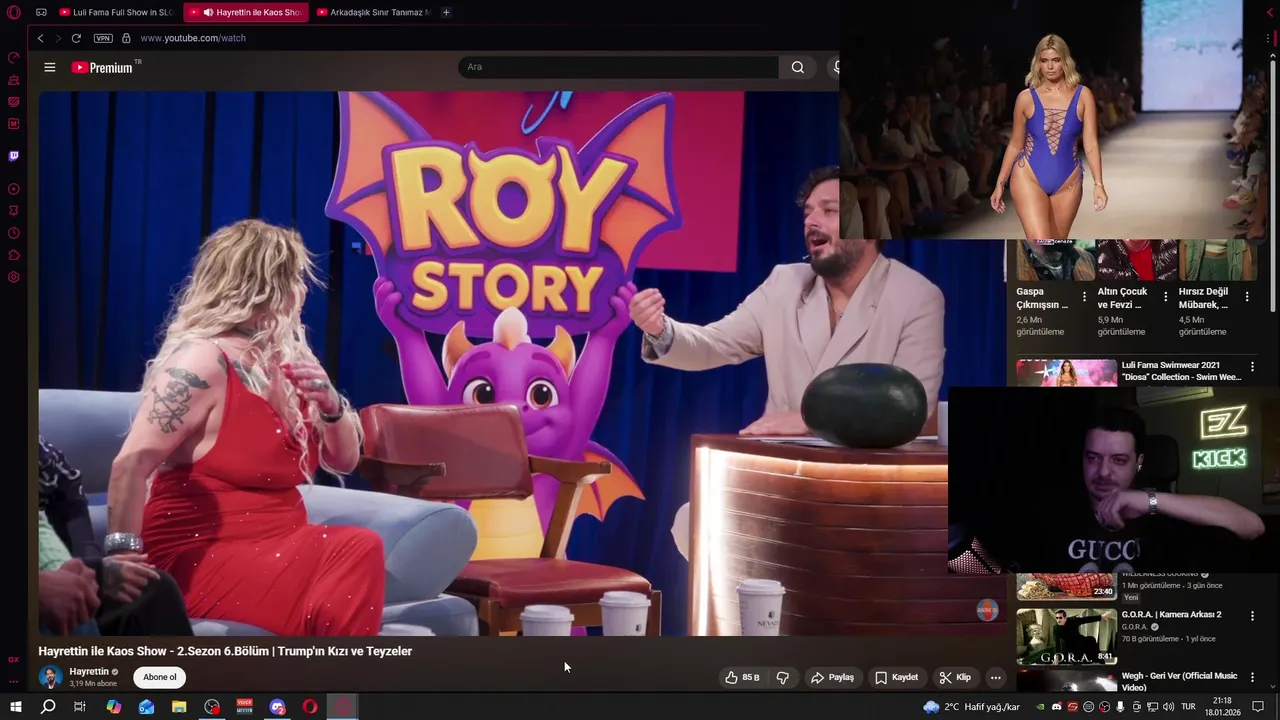Open Voicemeeter app from the taskbar
This screenshot has height=720, width=1280.
point(245,707)
